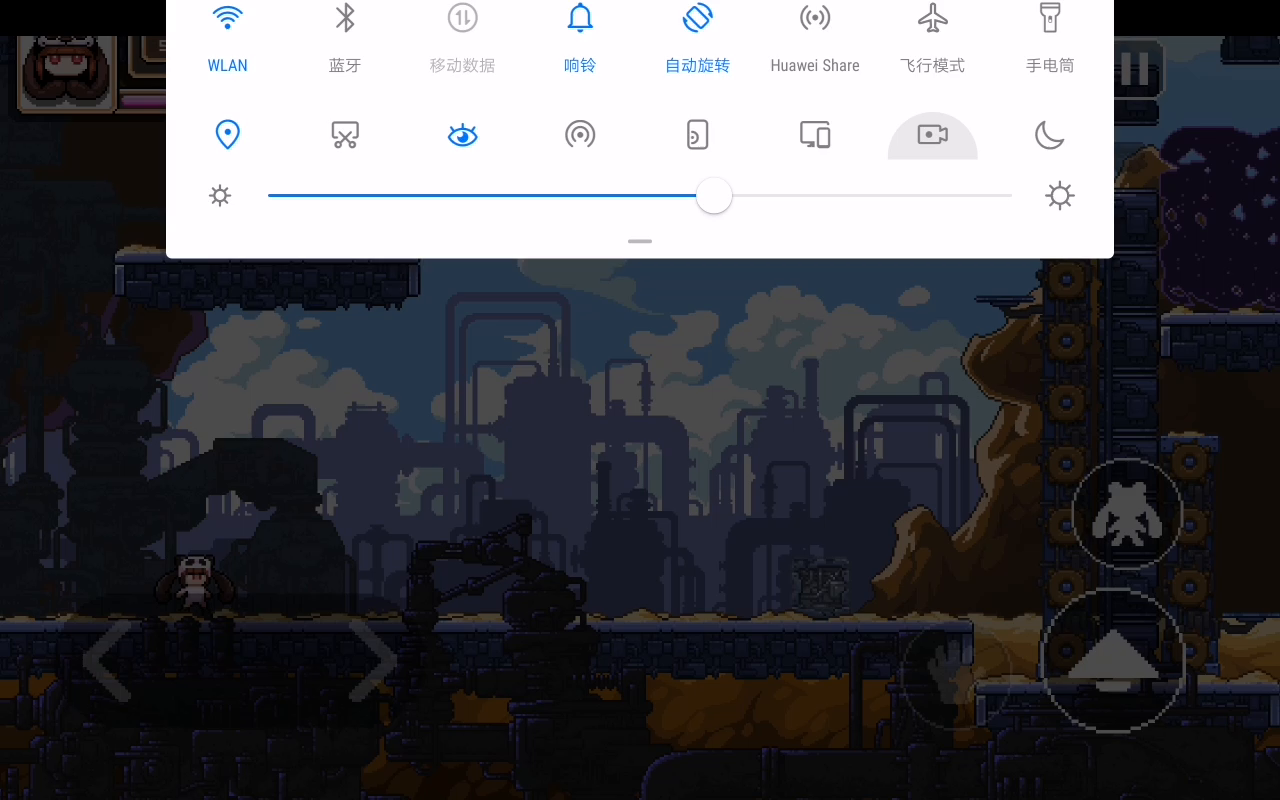Tap the NFC phone icon
The height and width of the screenshot is (800, 1280).
697,135
